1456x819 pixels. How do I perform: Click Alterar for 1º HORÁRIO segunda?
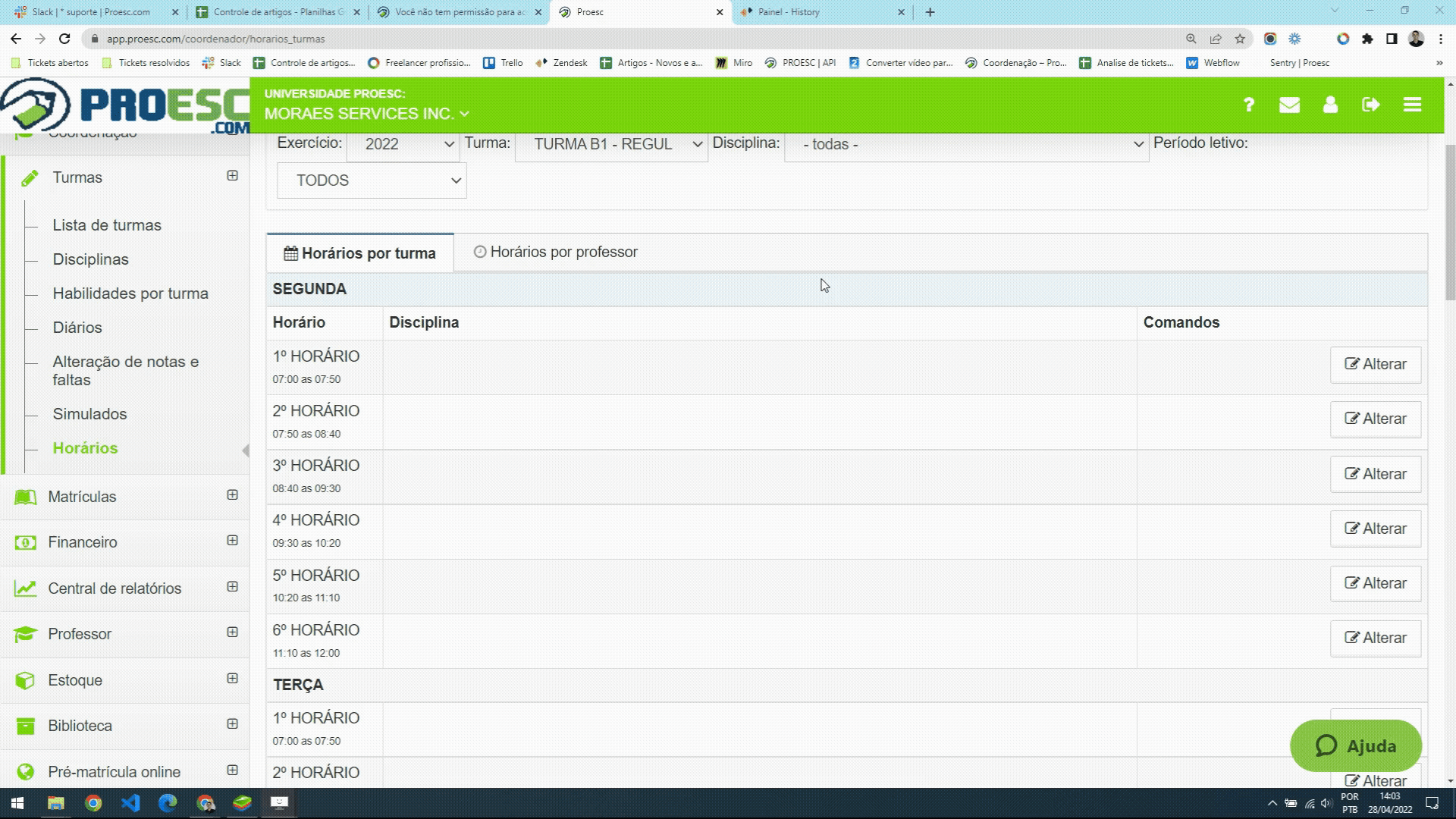(x=1378, y=364)
